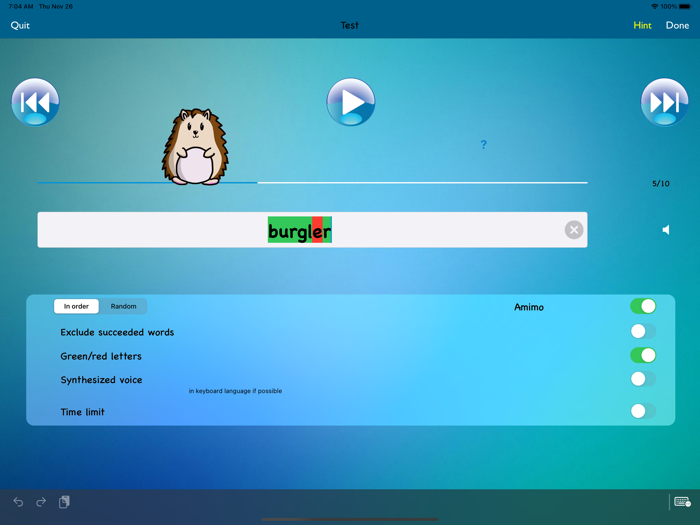Click the burgler answer text field
The height and width of the screenshot is (525, 700).
(312, 230)
